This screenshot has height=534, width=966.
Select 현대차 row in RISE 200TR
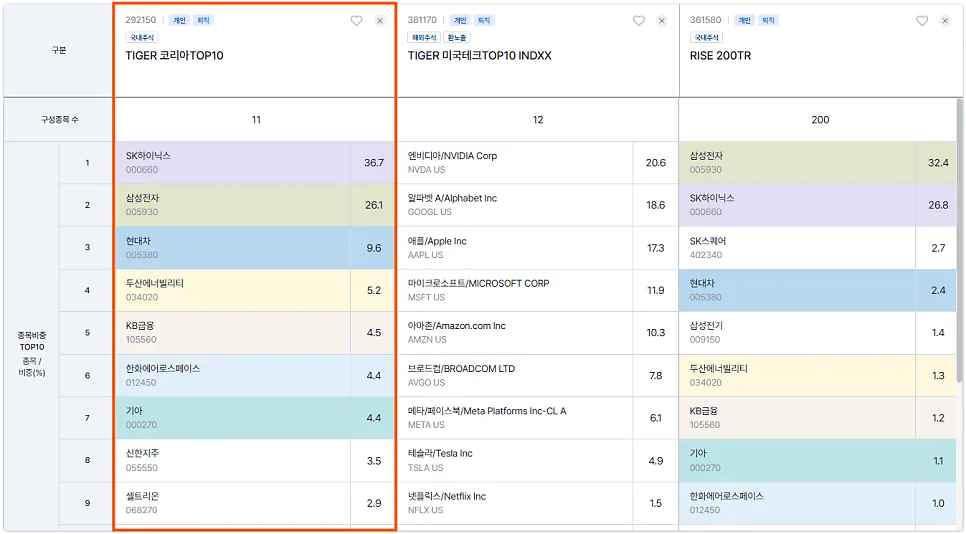point(818,290)
